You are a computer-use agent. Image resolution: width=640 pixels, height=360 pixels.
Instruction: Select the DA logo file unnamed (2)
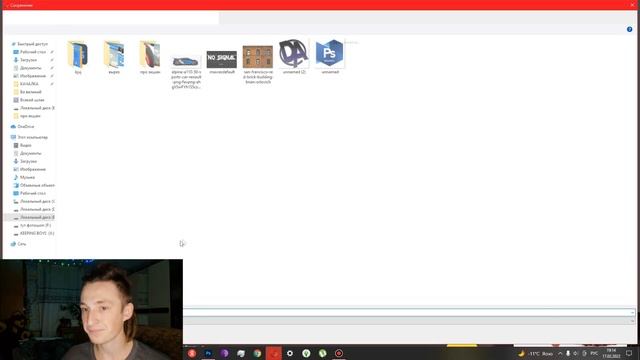pos(293,53)
